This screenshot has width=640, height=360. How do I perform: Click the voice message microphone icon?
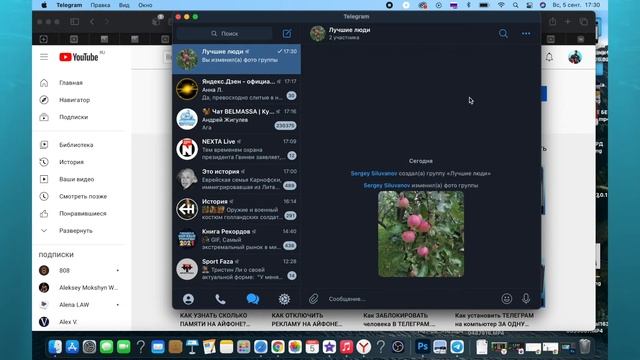(x=526, y=299)
